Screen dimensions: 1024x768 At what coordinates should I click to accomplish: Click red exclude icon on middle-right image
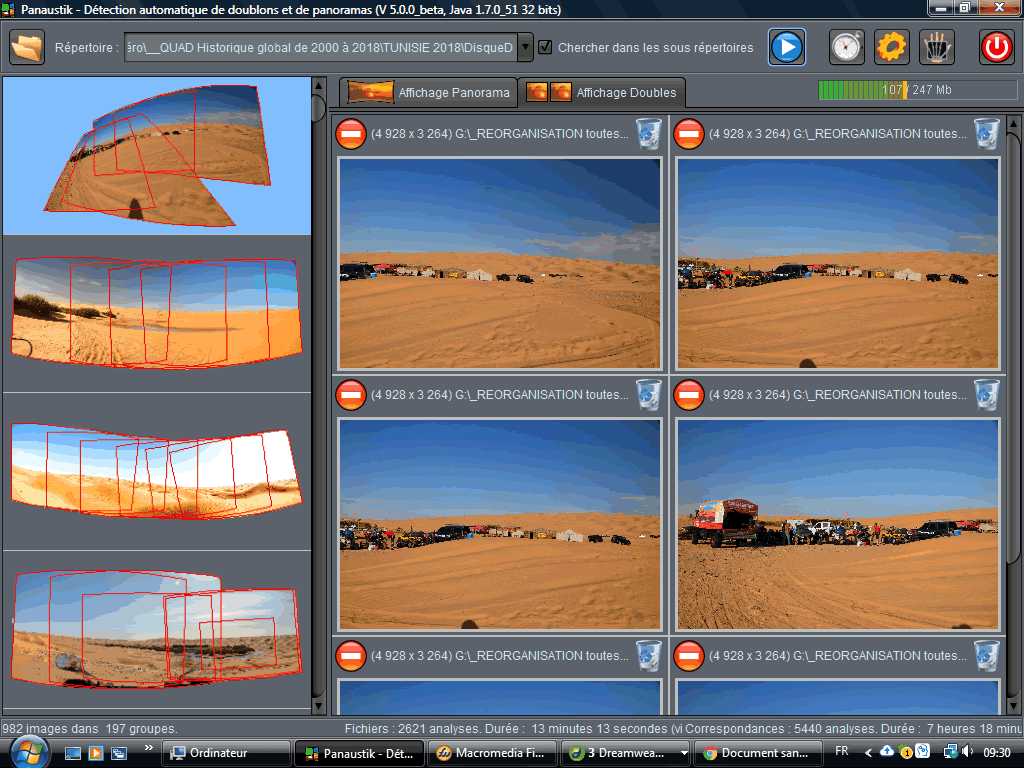click(689, 395)
